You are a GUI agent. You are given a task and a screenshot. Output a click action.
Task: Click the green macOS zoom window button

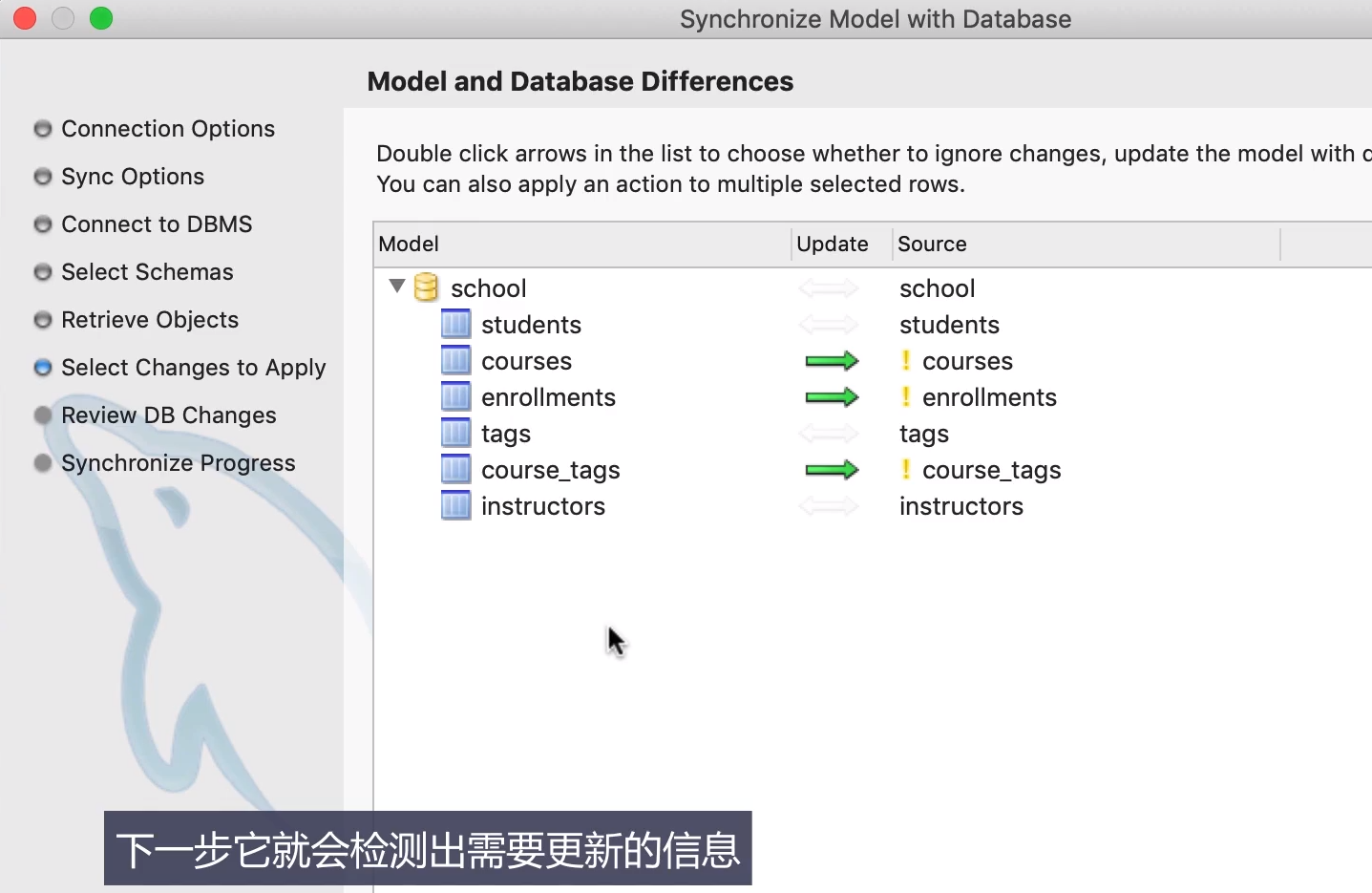tap(101, 18)
